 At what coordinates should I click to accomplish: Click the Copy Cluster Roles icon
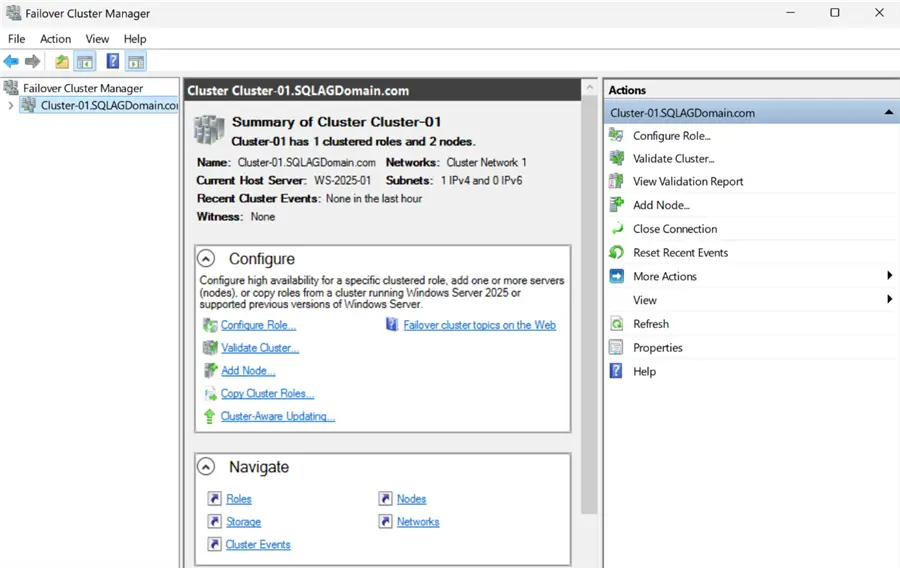(210, 394)
